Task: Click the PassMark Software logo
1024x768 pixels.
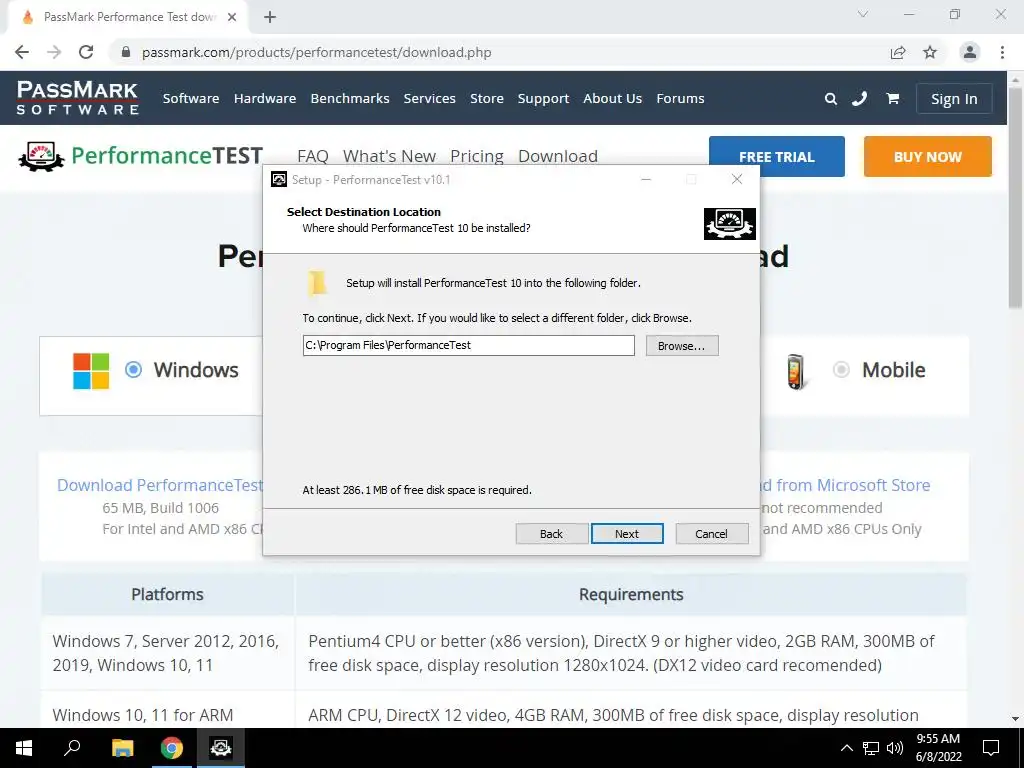Action: (x=78, y=98)
